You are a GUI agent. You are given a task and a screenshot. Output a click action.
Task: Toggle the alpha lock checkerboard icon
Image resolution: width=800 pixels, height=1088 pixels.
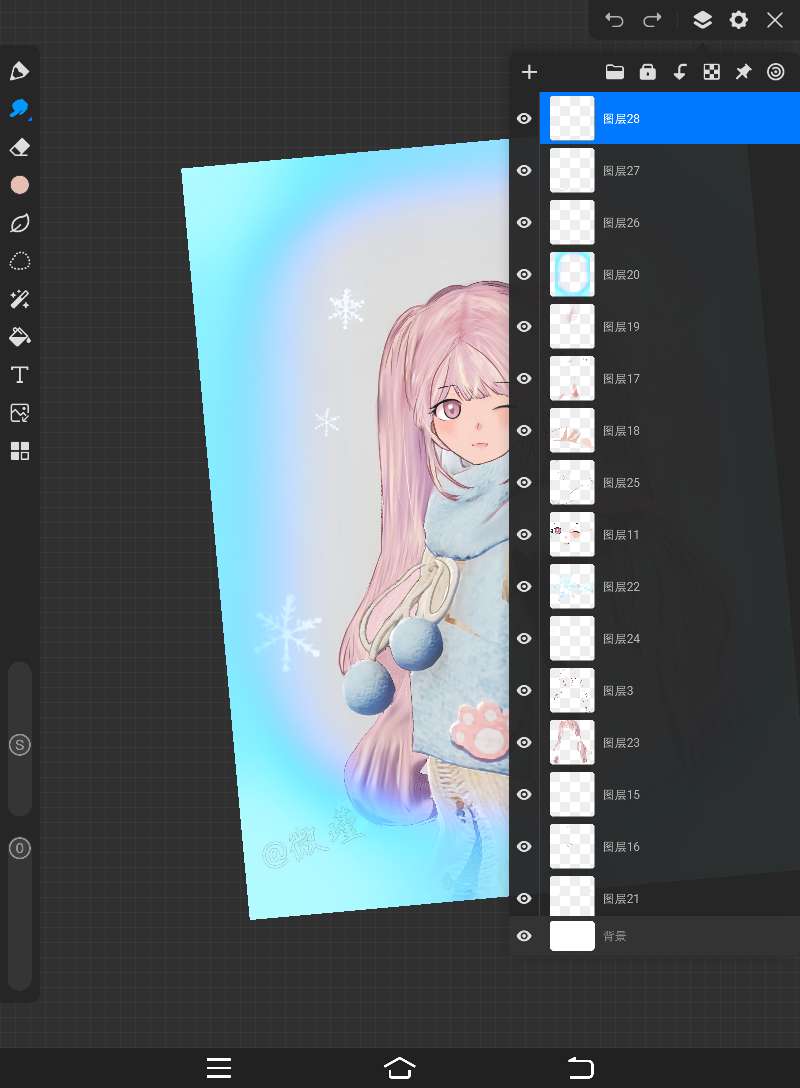[711, 72]
